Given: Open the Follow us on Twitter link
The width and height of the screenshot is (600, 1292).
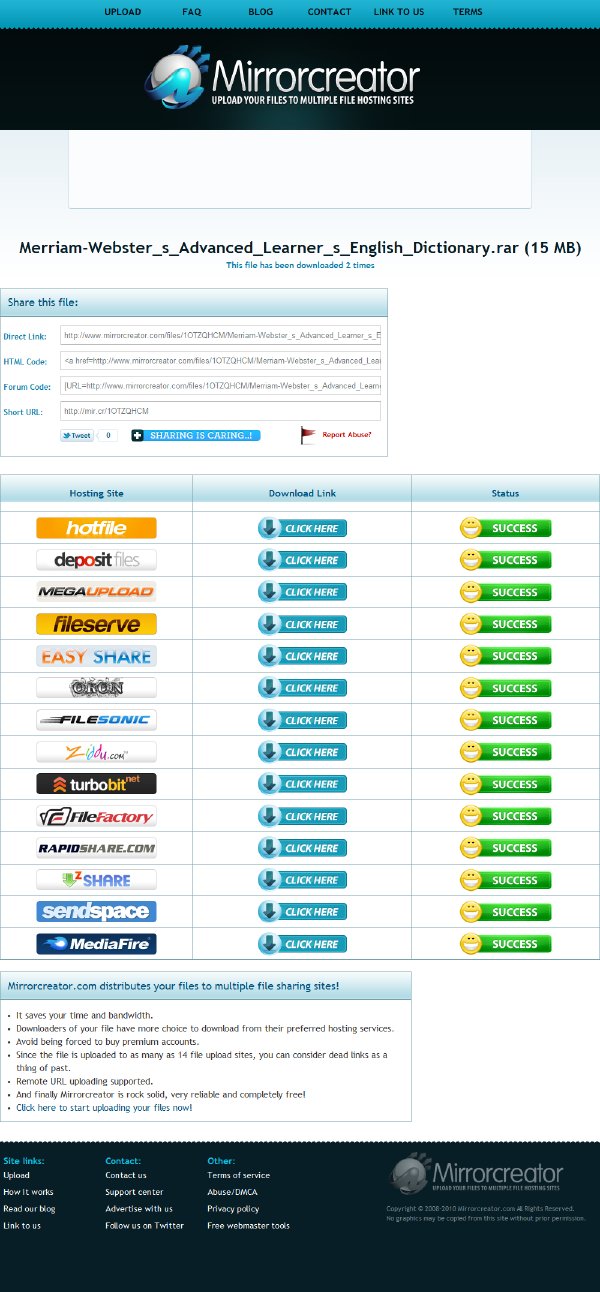Looking at the screenshot, I should pos(145,1226).
